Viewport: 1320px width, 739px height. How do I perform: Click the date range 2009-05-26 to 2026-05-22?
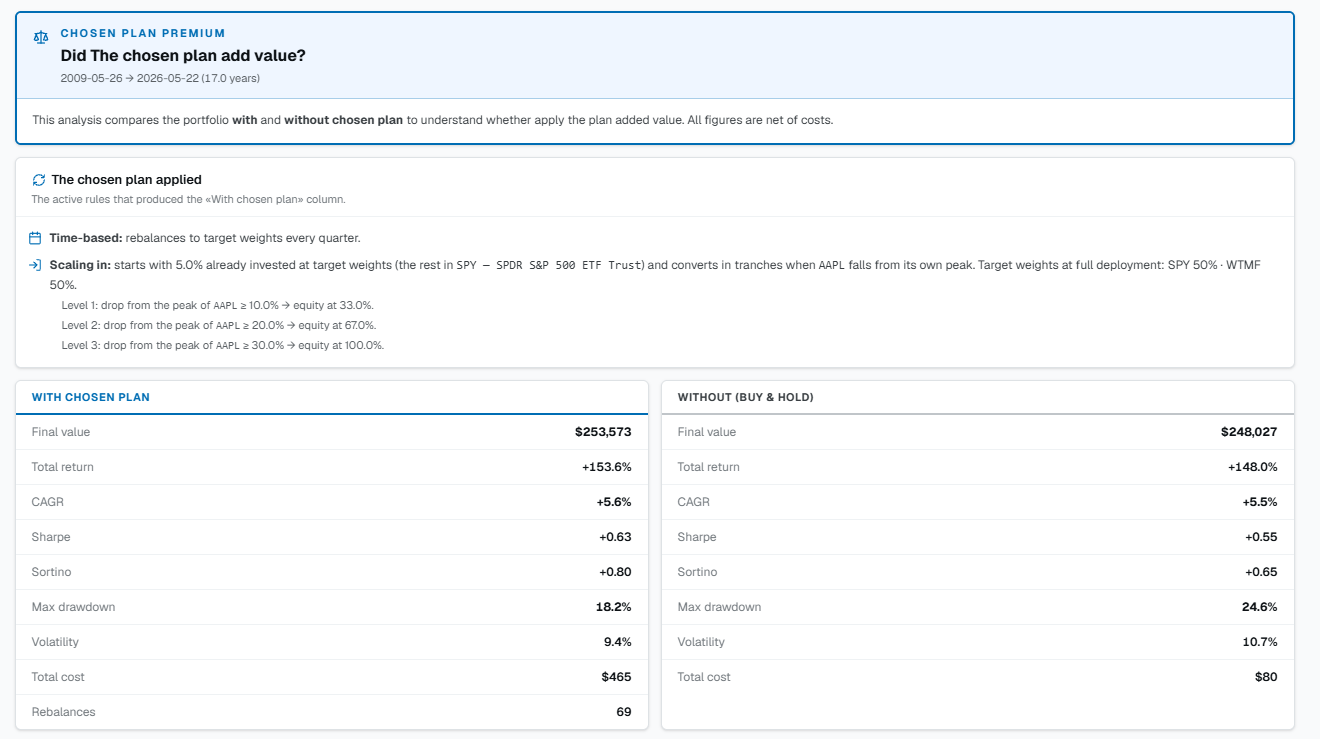coord(160,78)
